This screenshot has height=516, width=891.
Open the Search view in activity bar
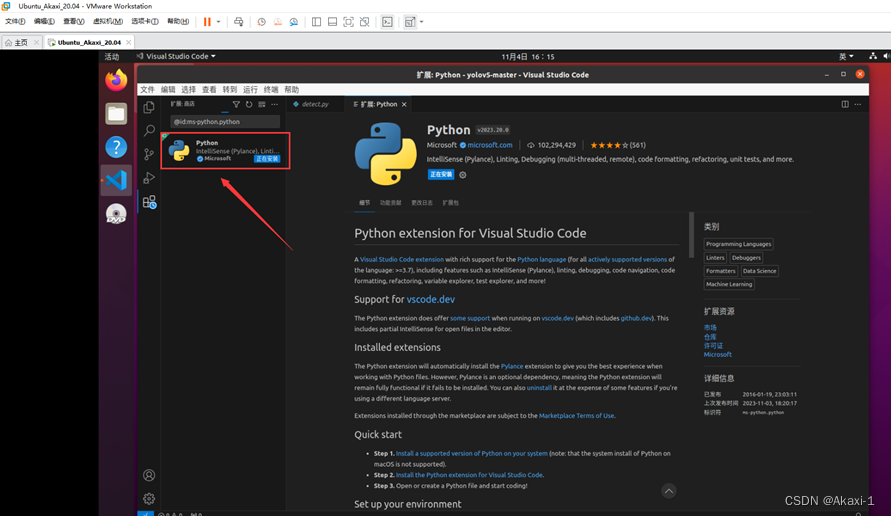pyautogui.click(x=149, y=130)
